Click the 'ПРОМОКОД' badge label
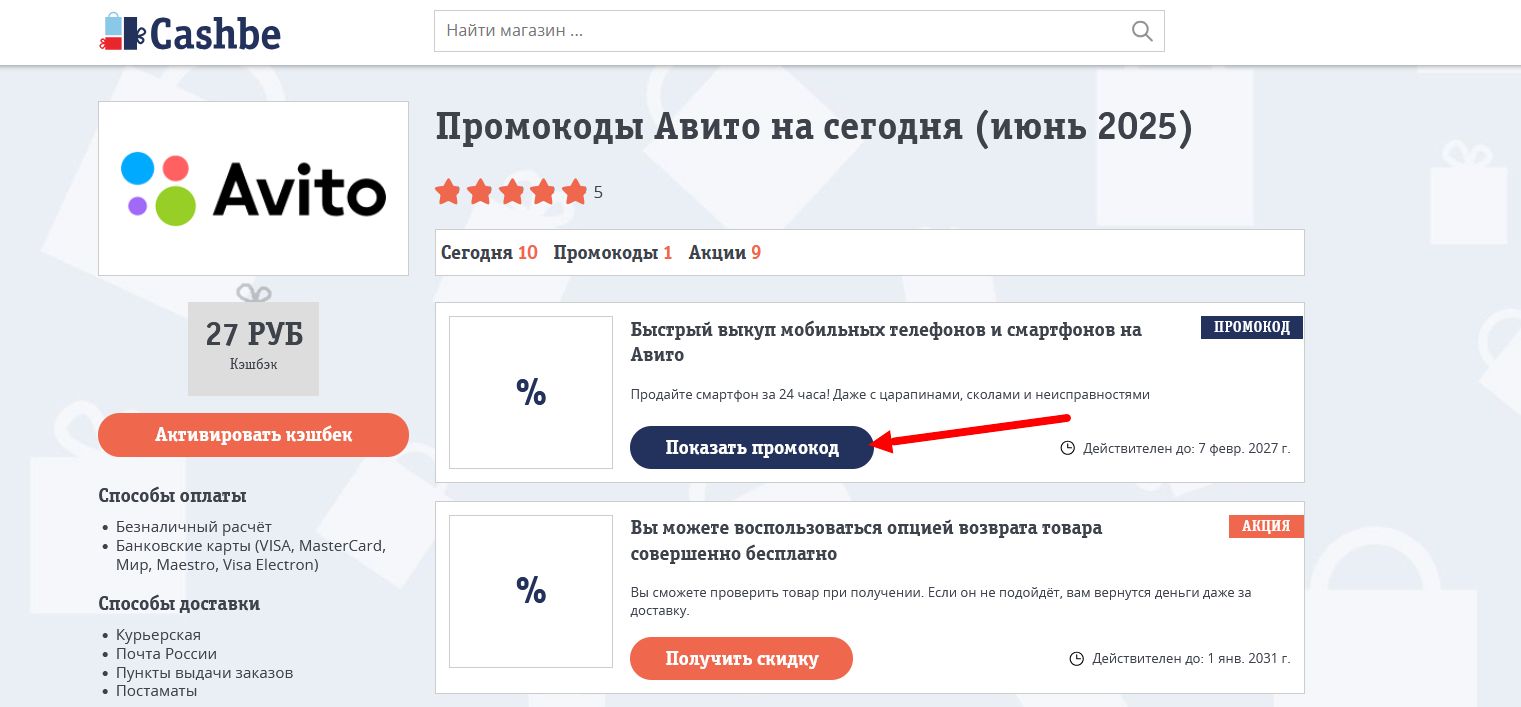This screenshot has width=1521, height=707. tap(1251, 327)
